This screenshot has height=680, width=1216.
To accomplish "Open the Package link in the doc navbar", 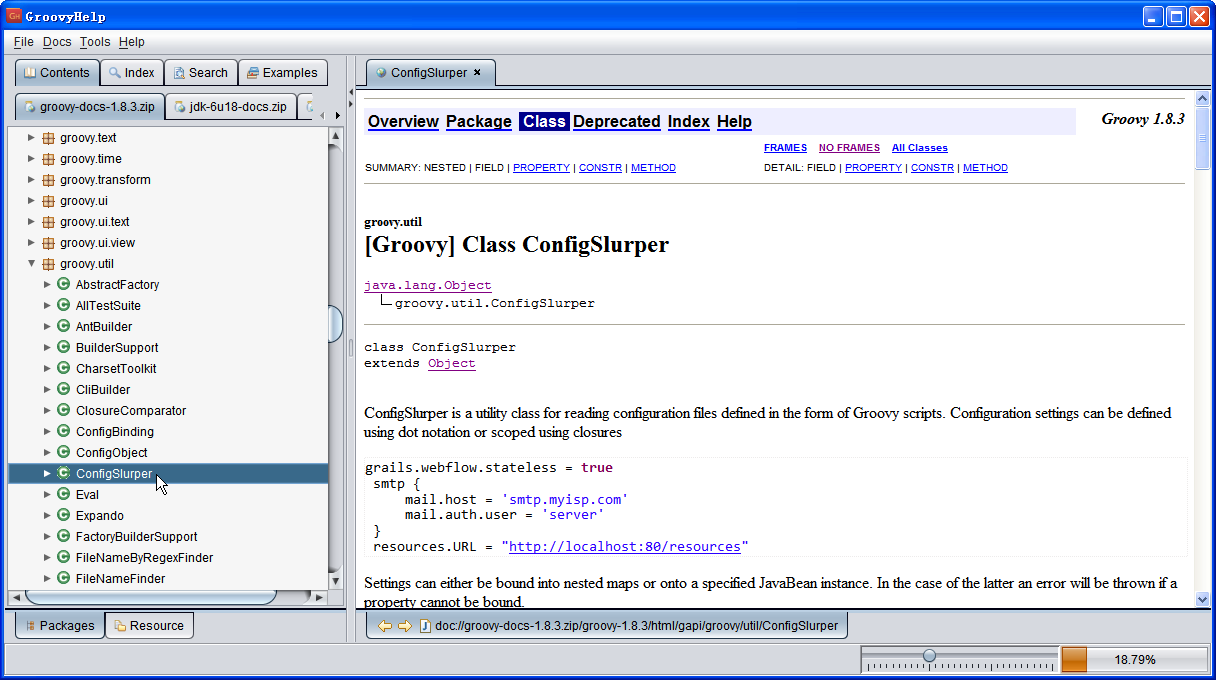I will (x=479, y=122).
